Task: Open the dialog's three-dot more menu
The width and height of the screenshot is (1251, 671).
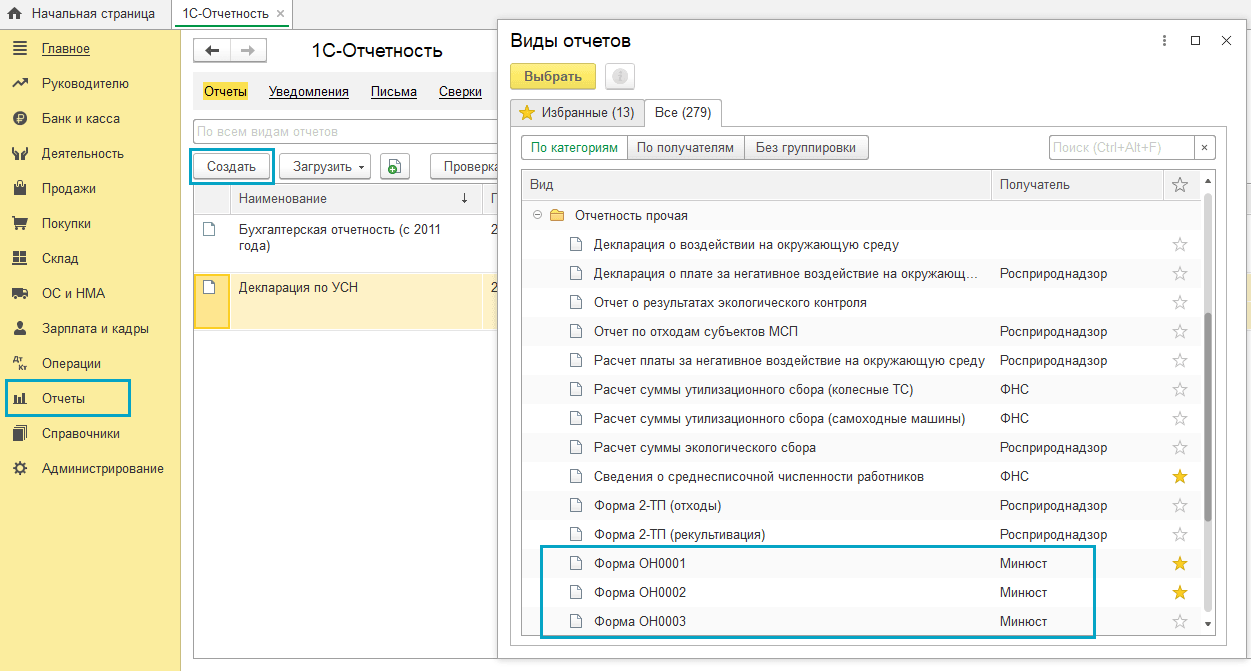Action: click(1164, 41)
